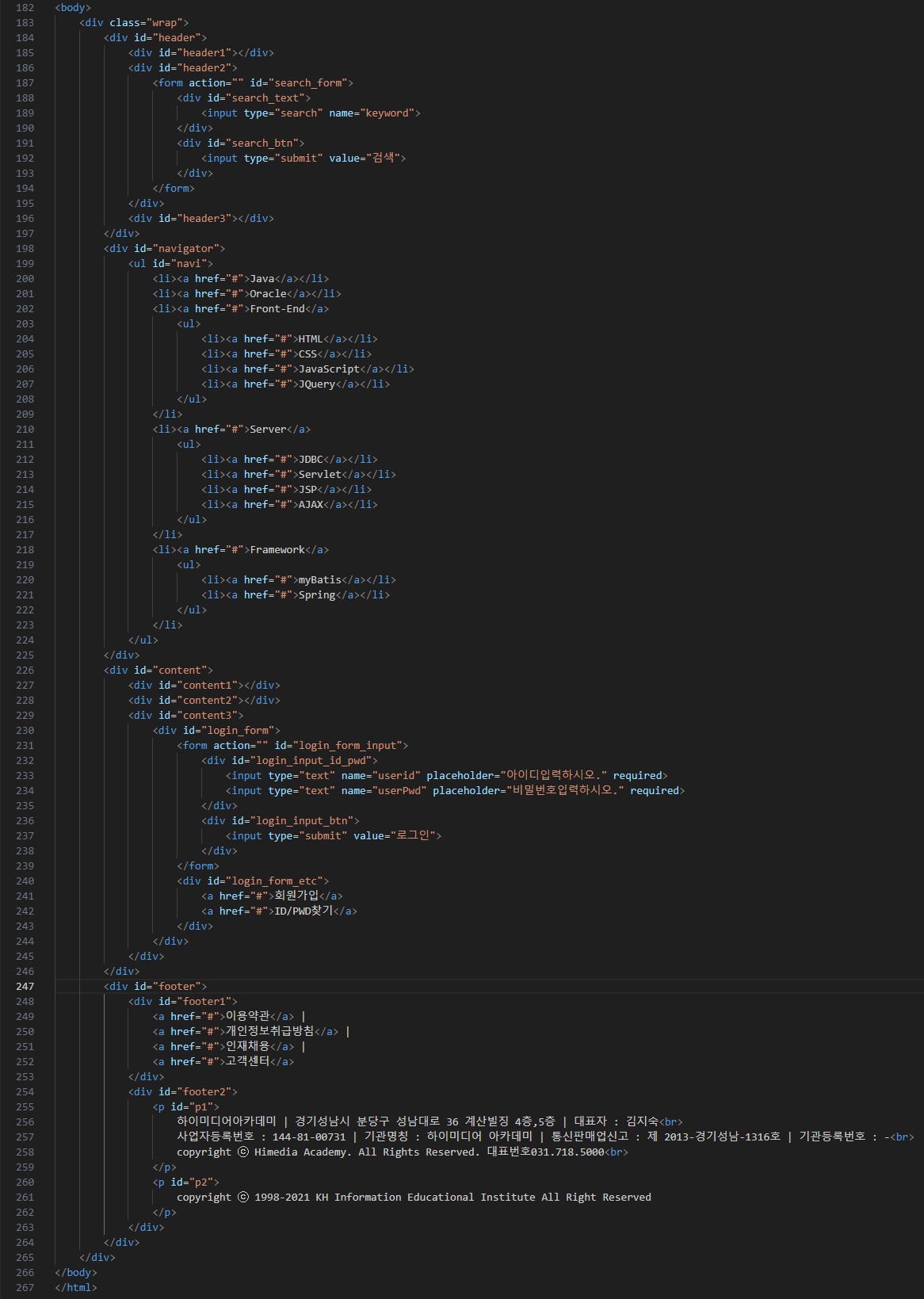Click the div id="content3" line
Viewport: 924px width, 1299px height.
pos(186,716)
